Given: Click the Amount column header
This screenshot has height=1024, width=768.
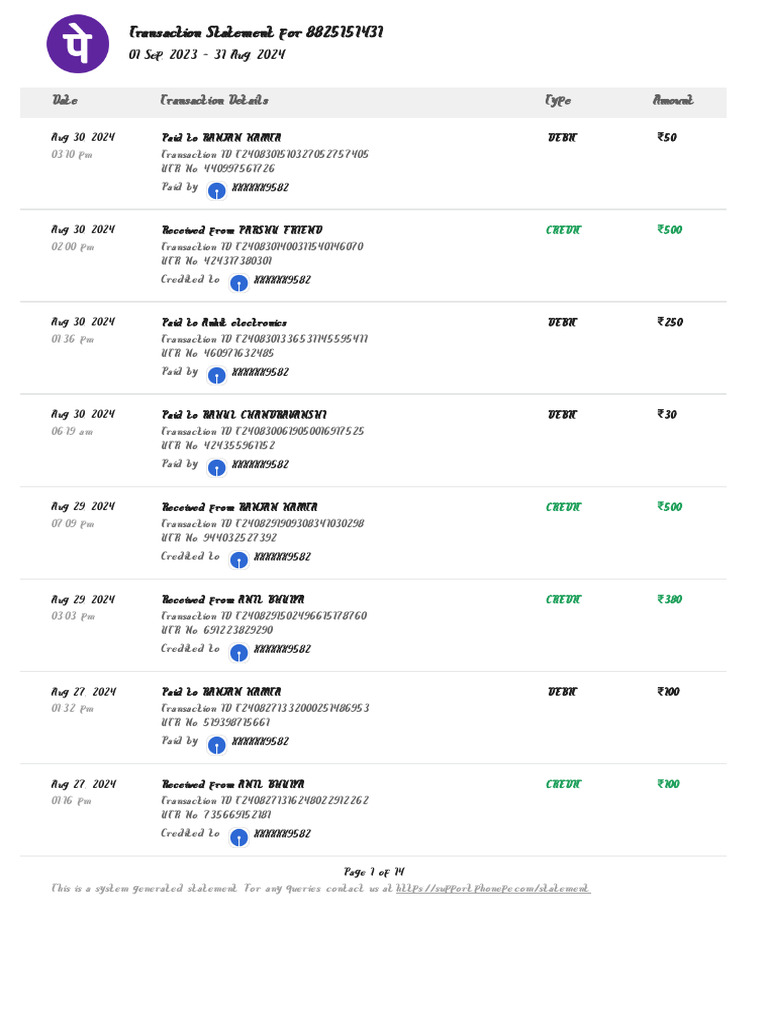Looking at the screenshot, I should [x=673, y=100].
